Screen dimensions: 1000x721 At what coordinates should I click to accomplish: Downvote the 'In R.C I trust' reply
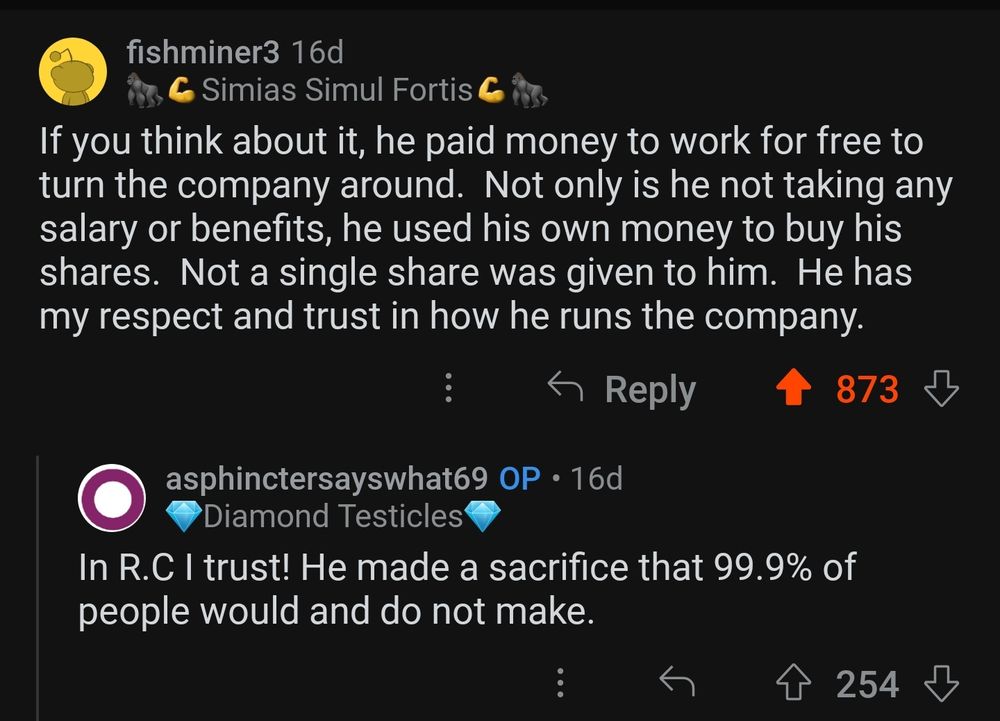click(x=942, y=684)
